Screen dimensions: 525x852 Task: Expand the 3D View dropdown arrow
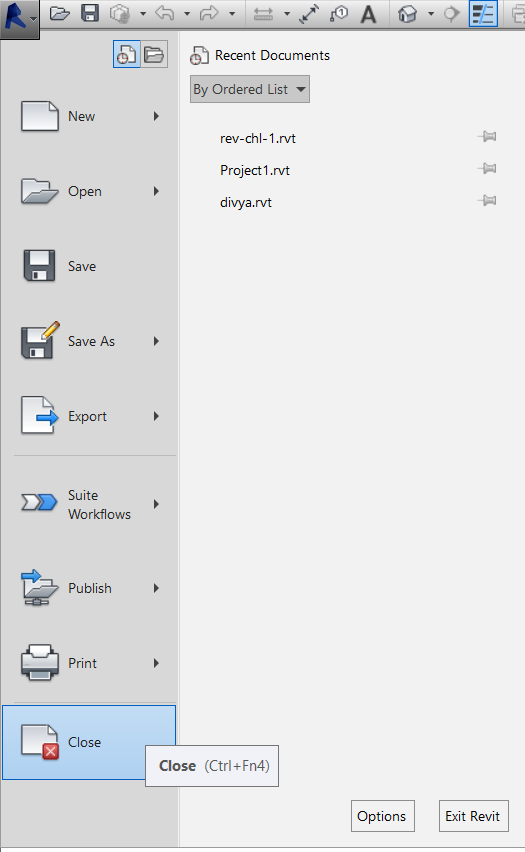coord(431,14)
